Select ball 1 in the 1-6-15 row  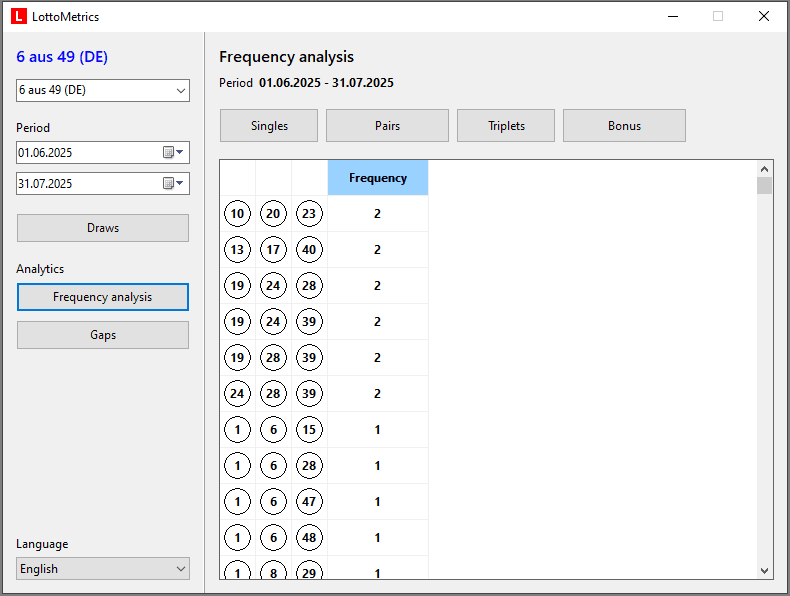pyautogui.click(x=237, y=430)
